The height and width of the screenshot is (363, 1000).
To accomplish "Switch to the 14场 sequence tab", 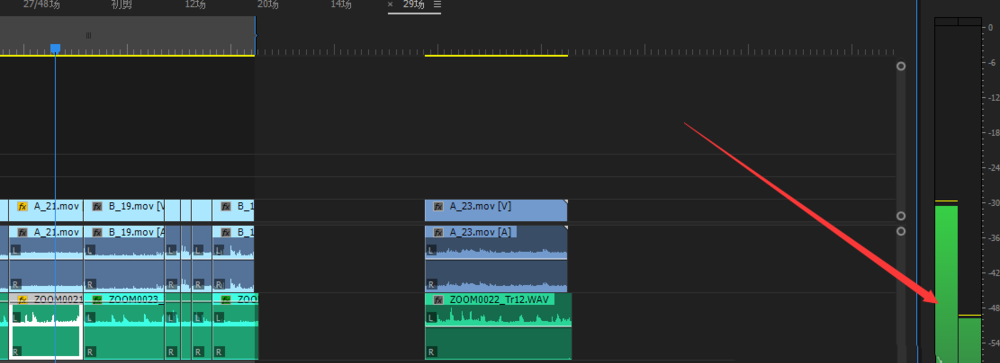I will click(x=341, y=4).
